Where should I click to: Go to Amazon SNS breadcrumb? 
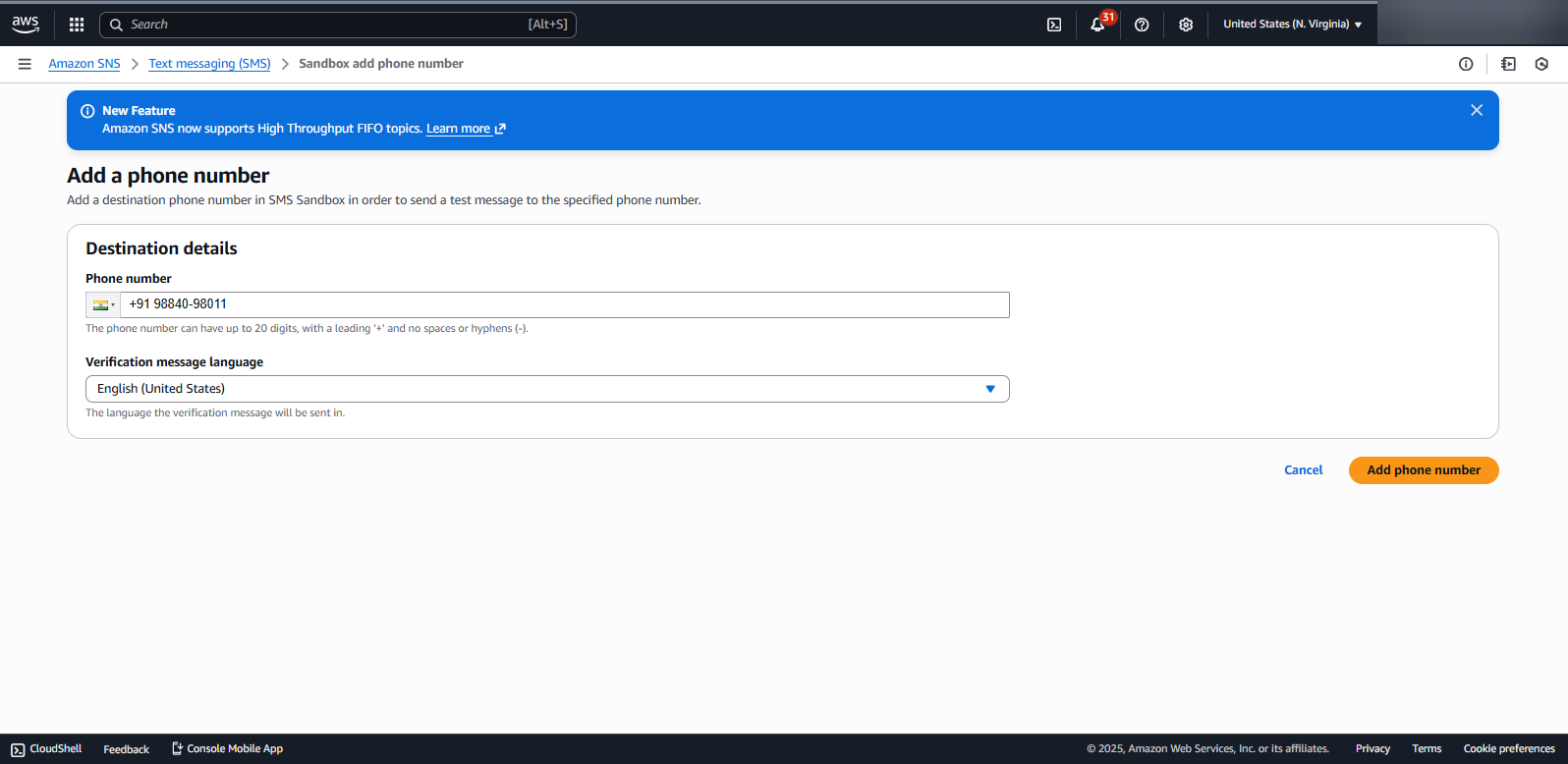[84, 64]
